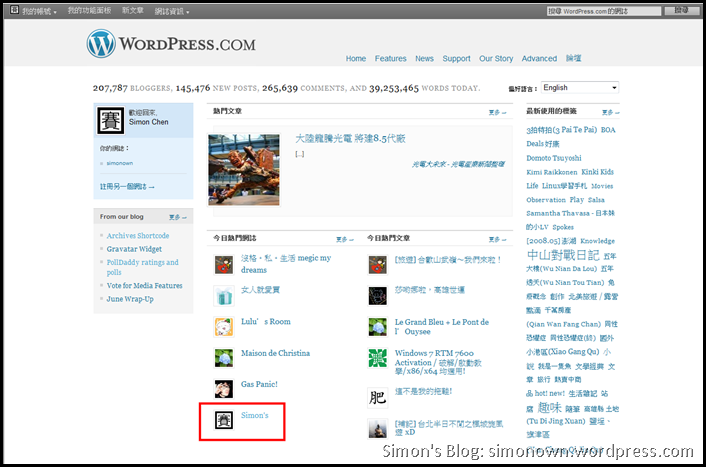Open Vote for Media Features post

point(145,286)
